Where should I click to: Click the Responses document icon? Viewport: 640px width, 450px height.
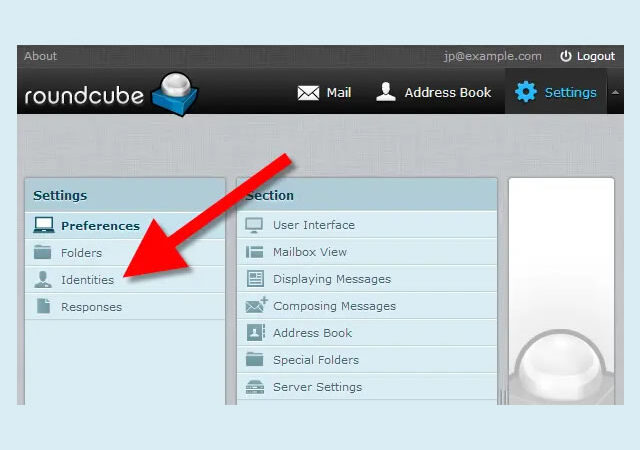[x=43, y=306]
